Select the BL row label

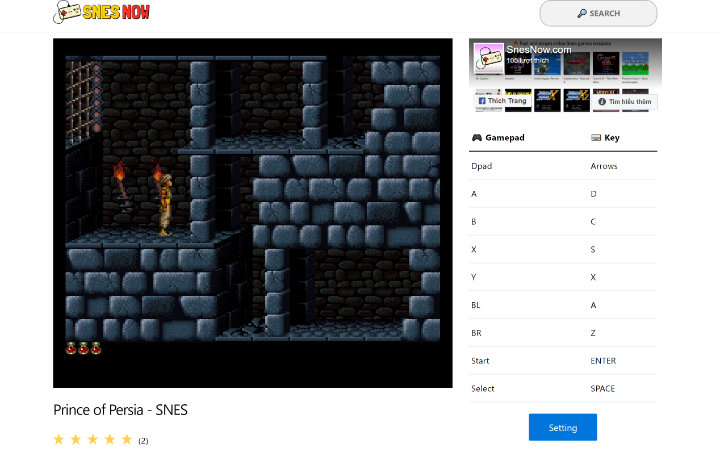(476, 305)
